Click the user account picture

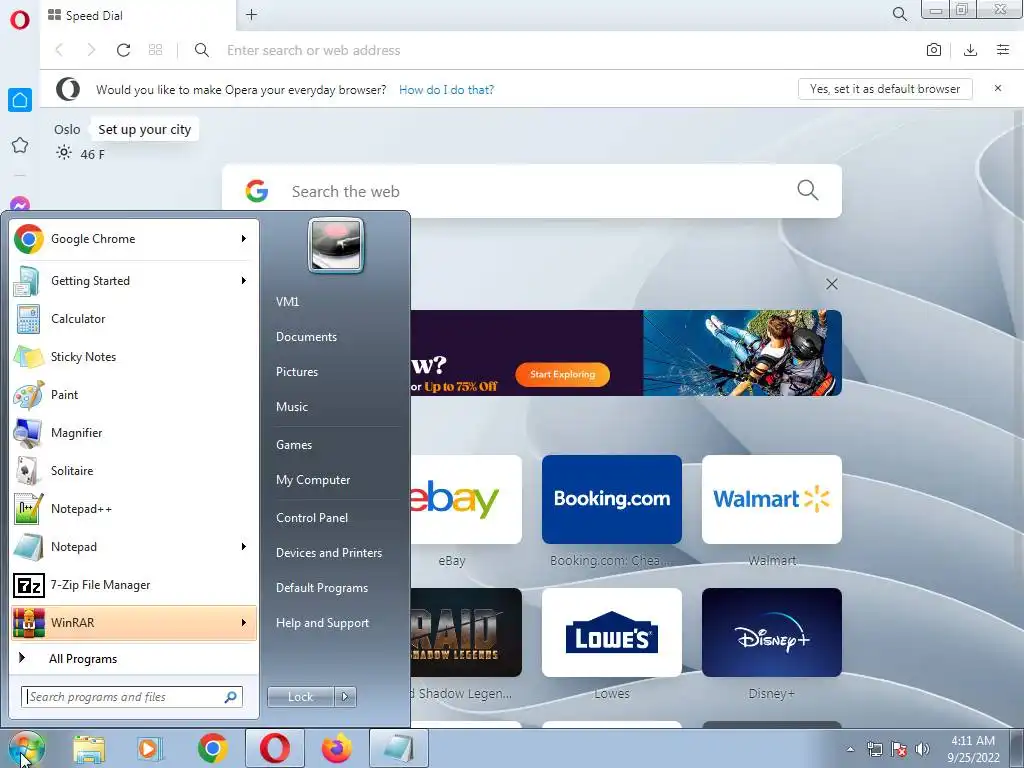(336, 246)
